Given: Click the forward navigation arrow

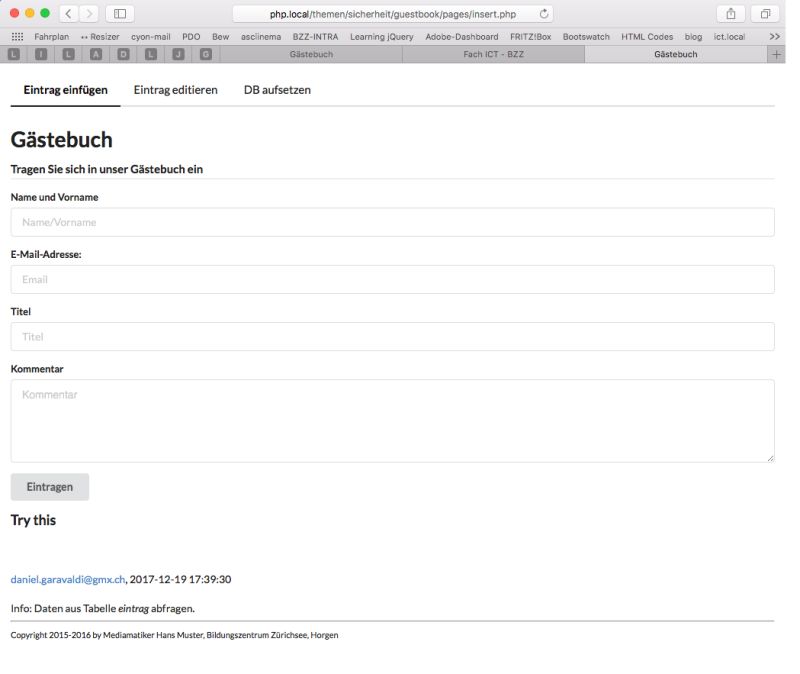Looking at the screenshot, I should coord(89,15).
